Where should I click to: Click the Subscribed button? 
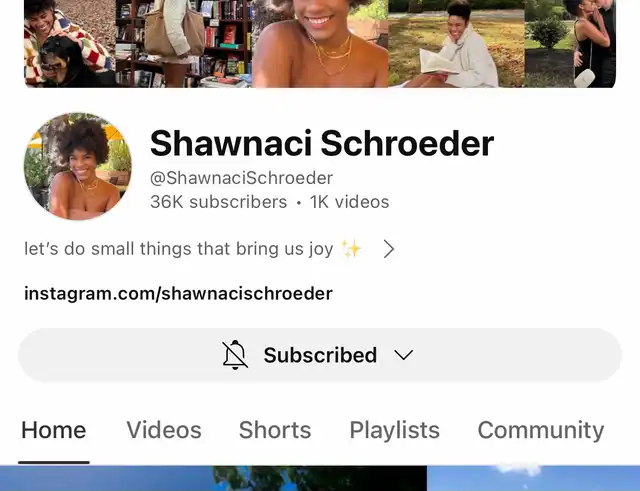[x=320, y=355]
